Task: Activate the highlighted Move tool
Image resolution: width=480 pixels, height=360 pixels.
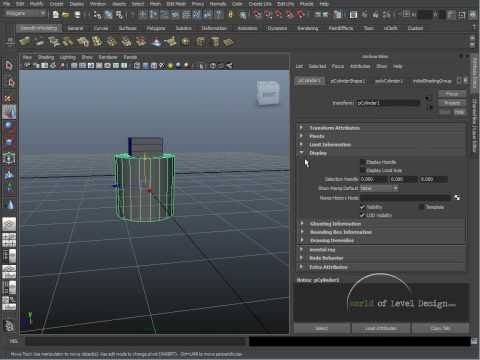Action: click(x=9, y=112)
